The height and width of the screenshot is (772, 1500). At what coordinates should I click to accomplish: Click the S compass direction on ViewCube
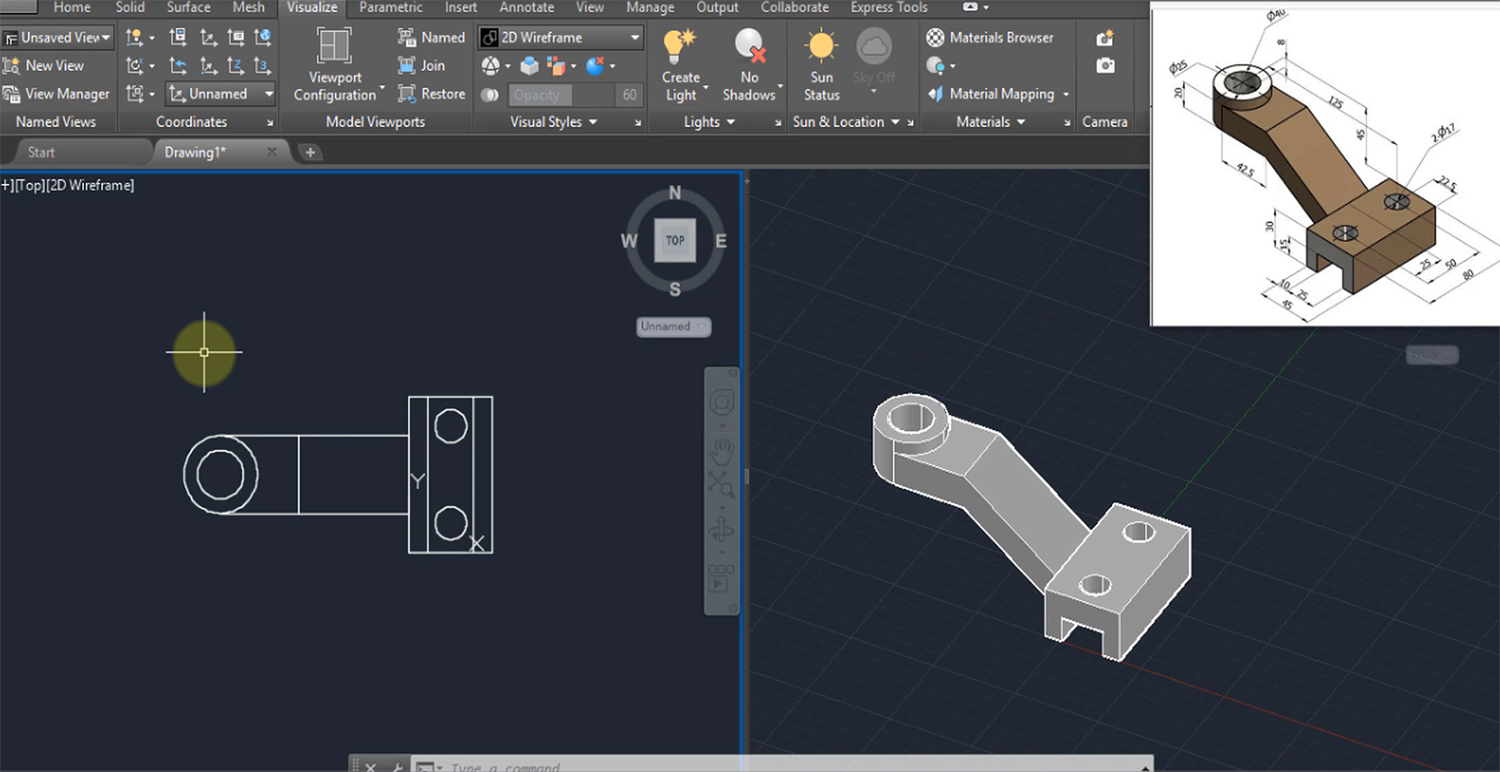pyautogui.click(x=675, y=289)
